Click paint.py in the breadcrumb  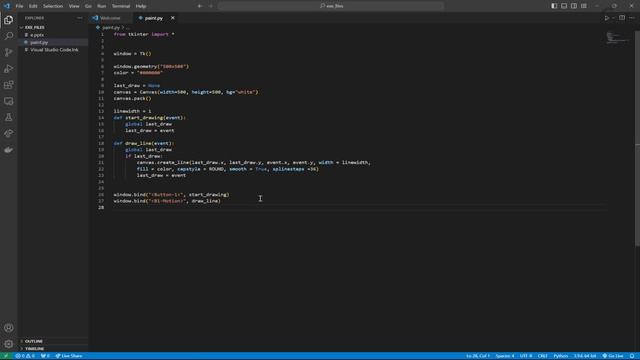(x=111, y=27)
